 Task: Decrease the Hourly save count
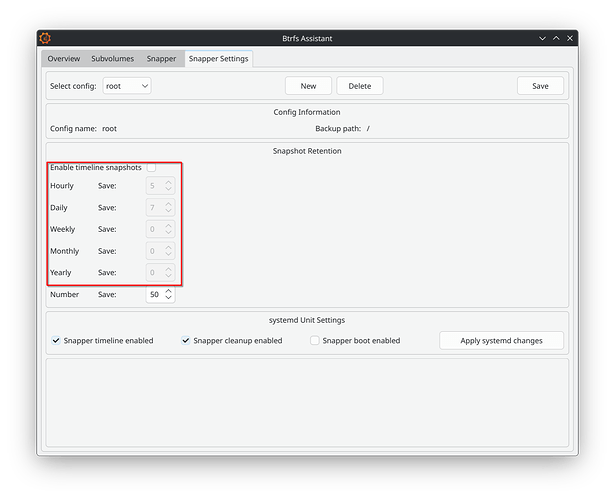pyautogui.click(x=169, y=189)
